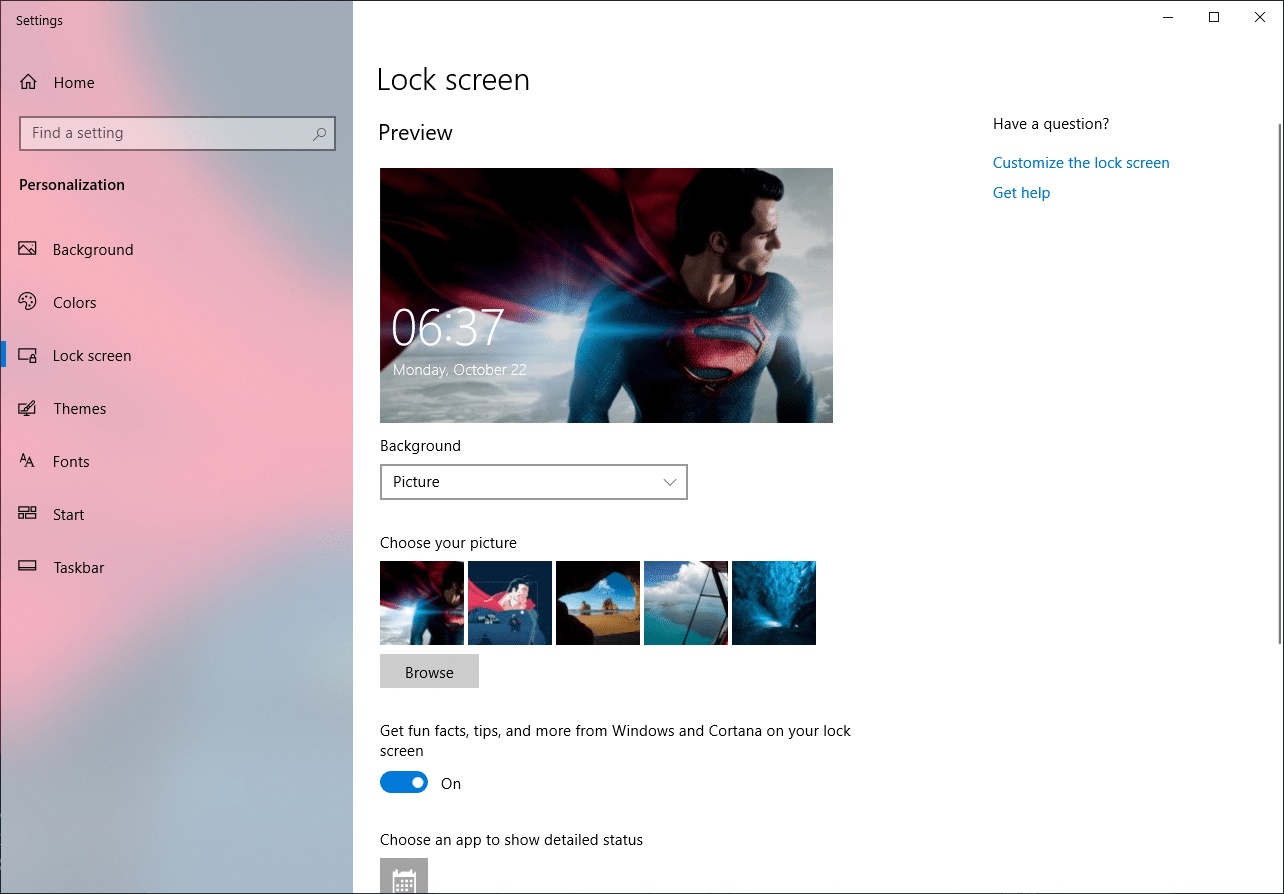
Task: Open the Background dropdown showing Picture
Action: click(533, 482)
